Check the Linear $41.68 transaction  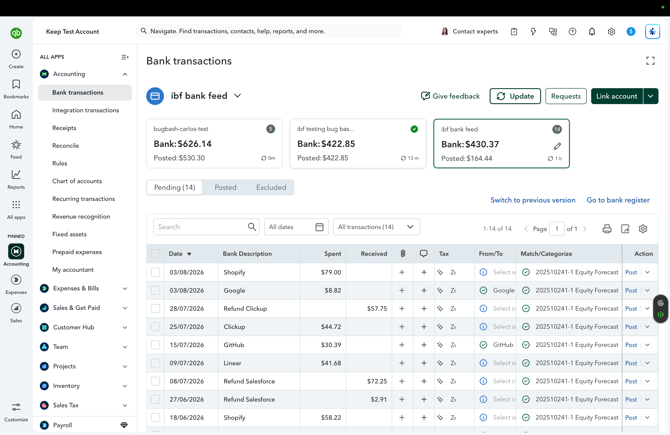click(x=156, y=363)
